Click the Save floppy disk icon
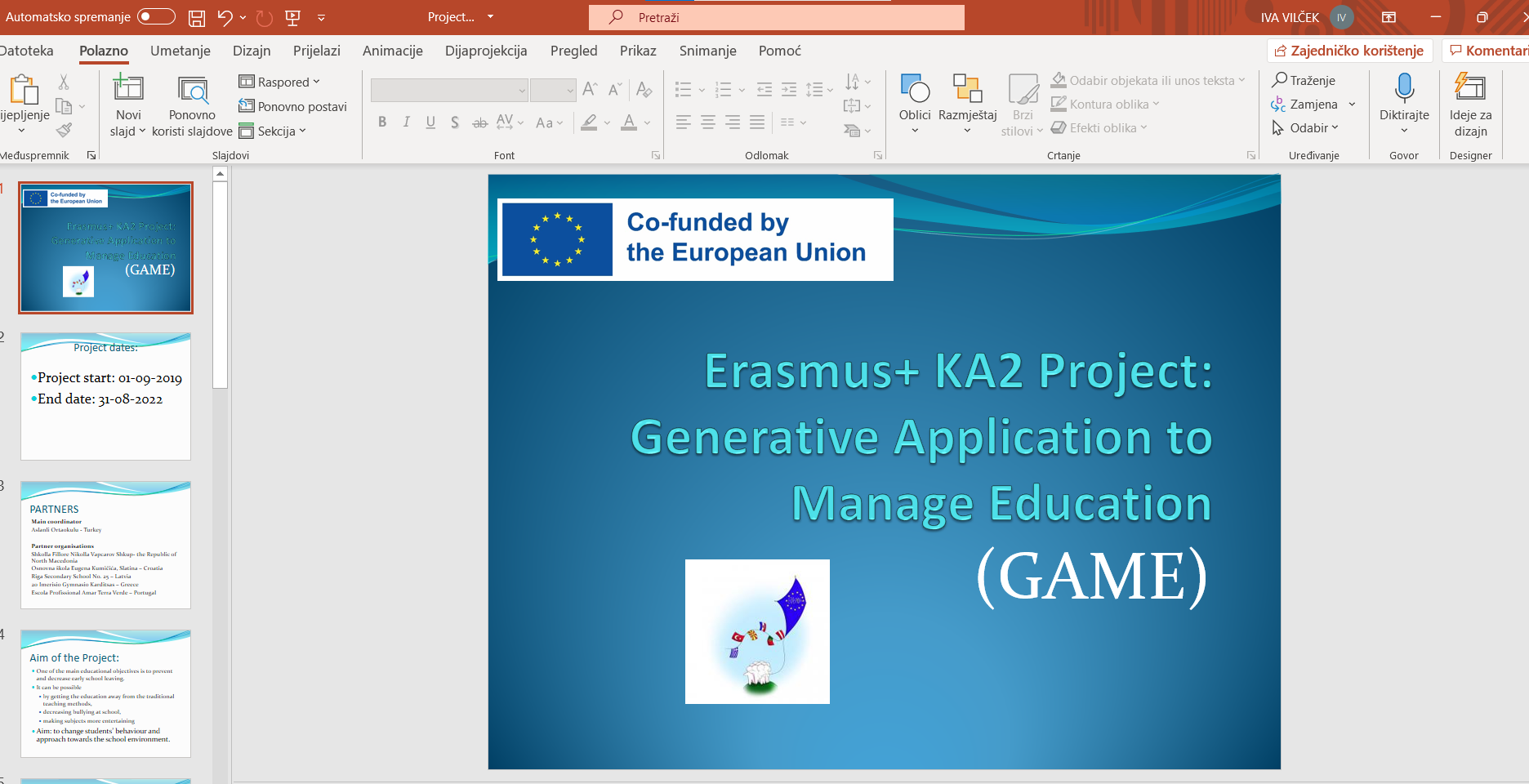The width and height of the screenshot is (1529, 784). click(197, 17)
